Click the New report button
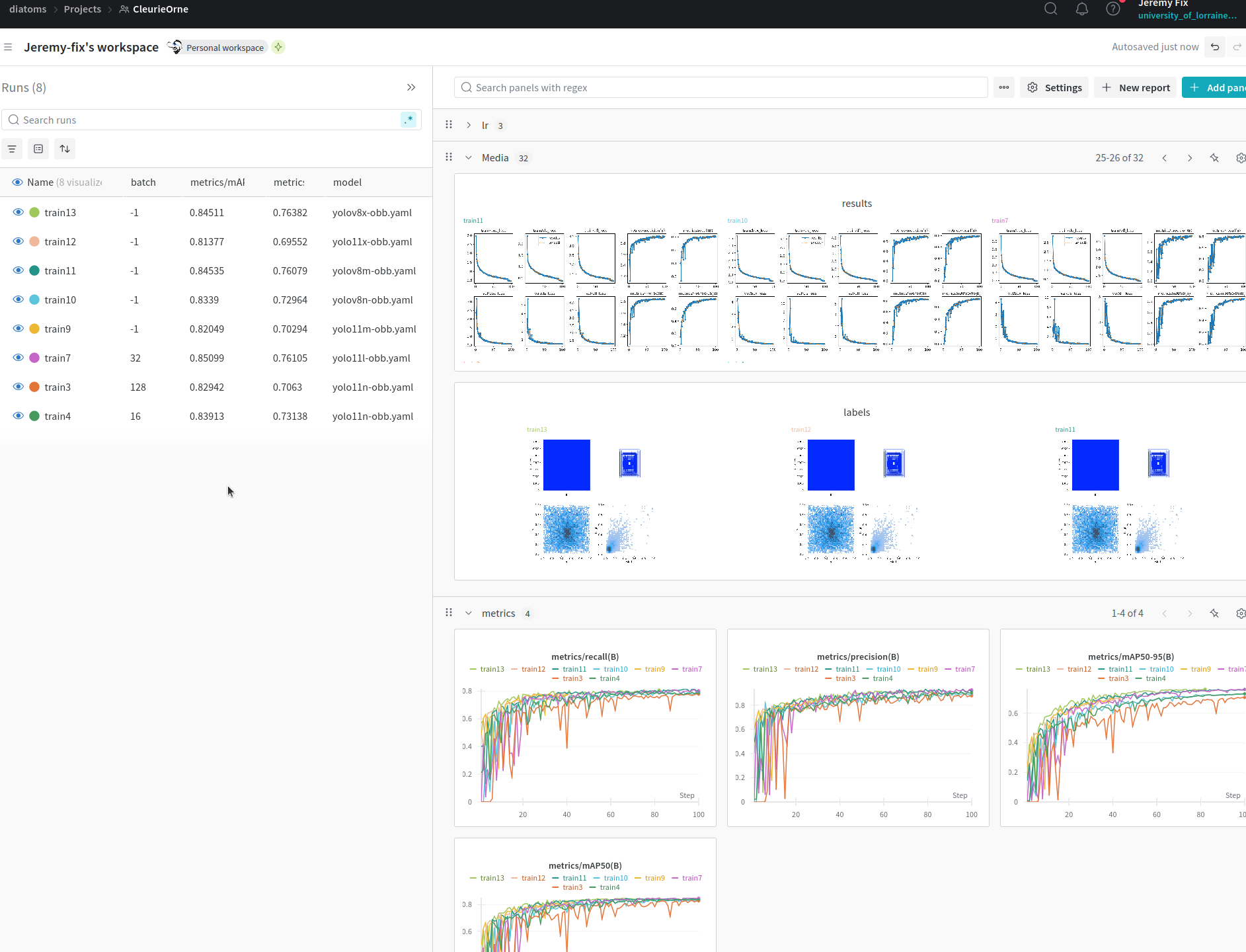The image size is (1246, 952). 1136,87
